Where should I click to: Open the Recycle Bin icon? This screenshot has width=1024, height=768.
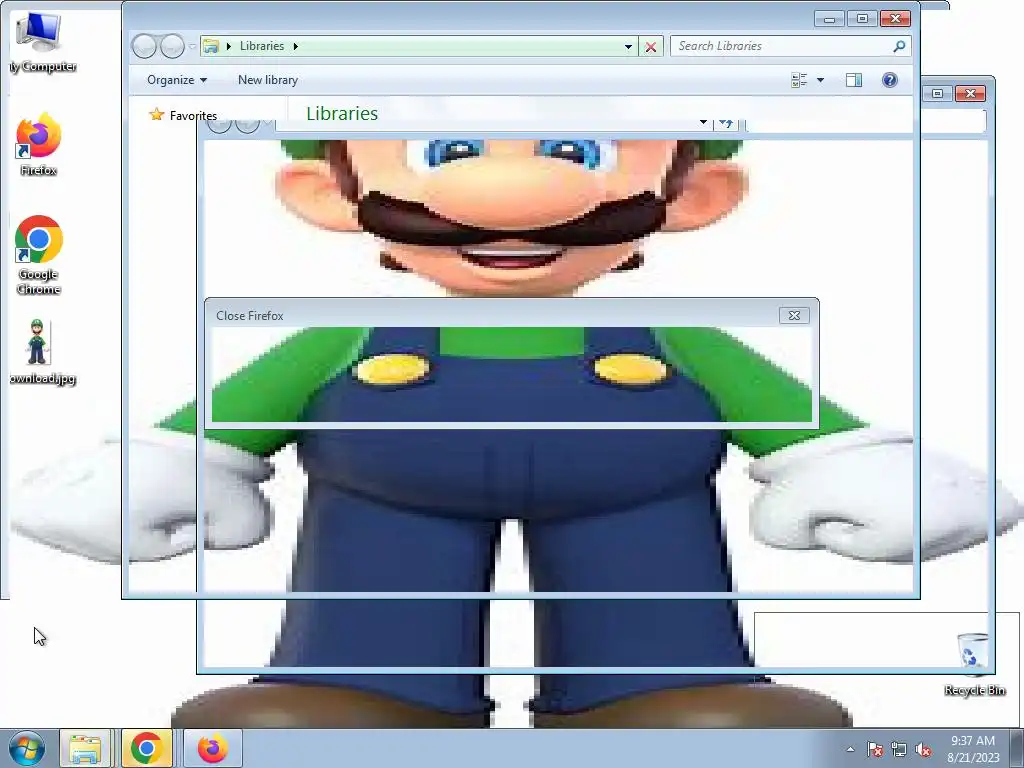tap(973, 664)
